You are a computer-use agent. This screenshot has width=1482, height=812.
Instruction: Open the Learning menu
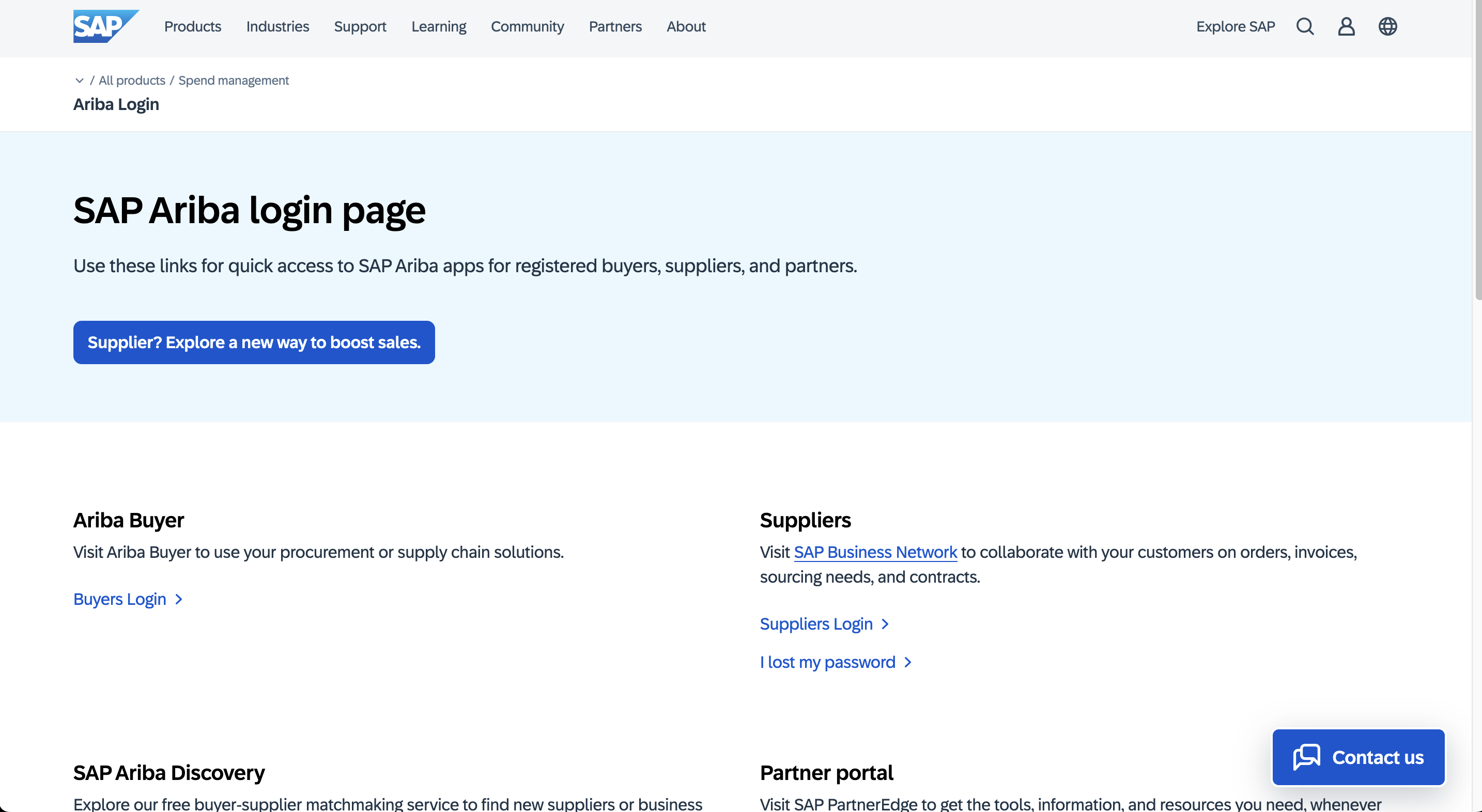439,26
